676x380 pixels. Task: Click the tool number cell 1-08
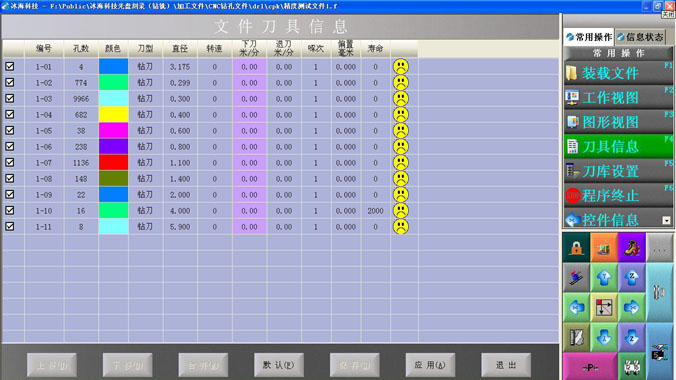tap(44, 179)
